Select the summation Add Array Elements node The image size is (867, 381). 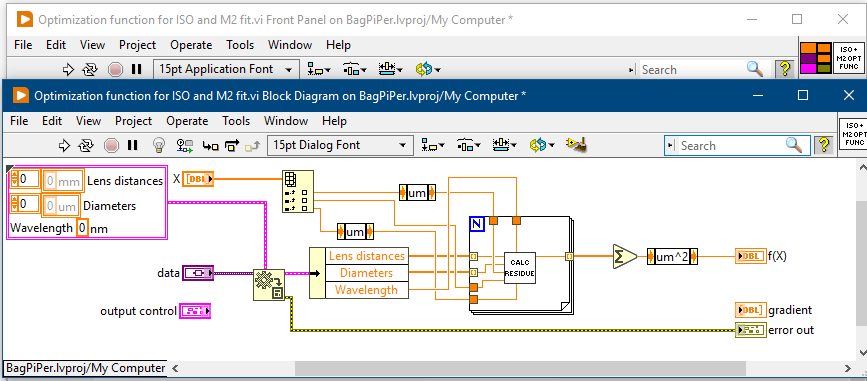pyautogui.click(x=624, y=257)
